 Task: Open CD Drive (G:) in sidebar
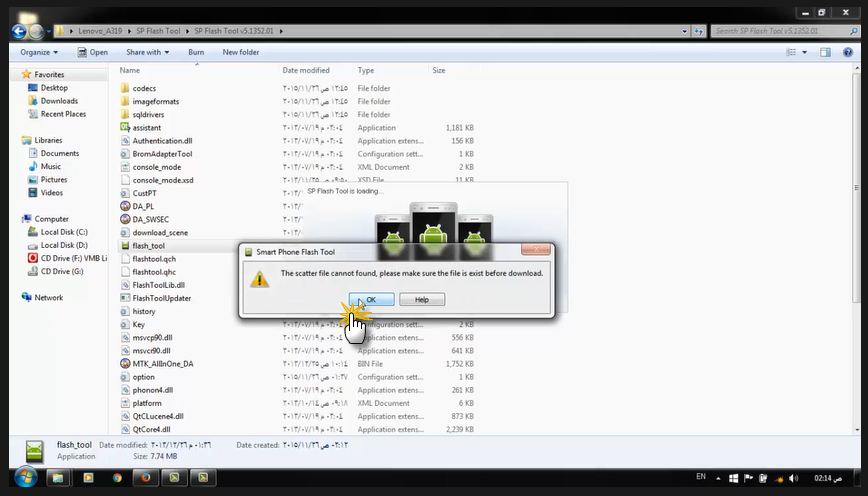pyautogui.click(x=62, y=271)
